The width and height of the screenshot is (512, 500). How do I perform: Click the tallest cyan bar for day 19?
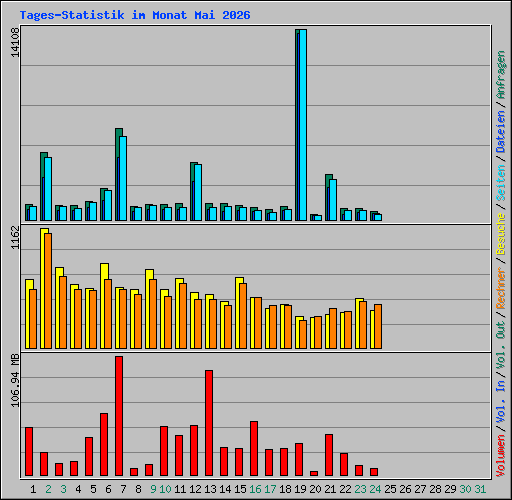click(x=303, y=125)
